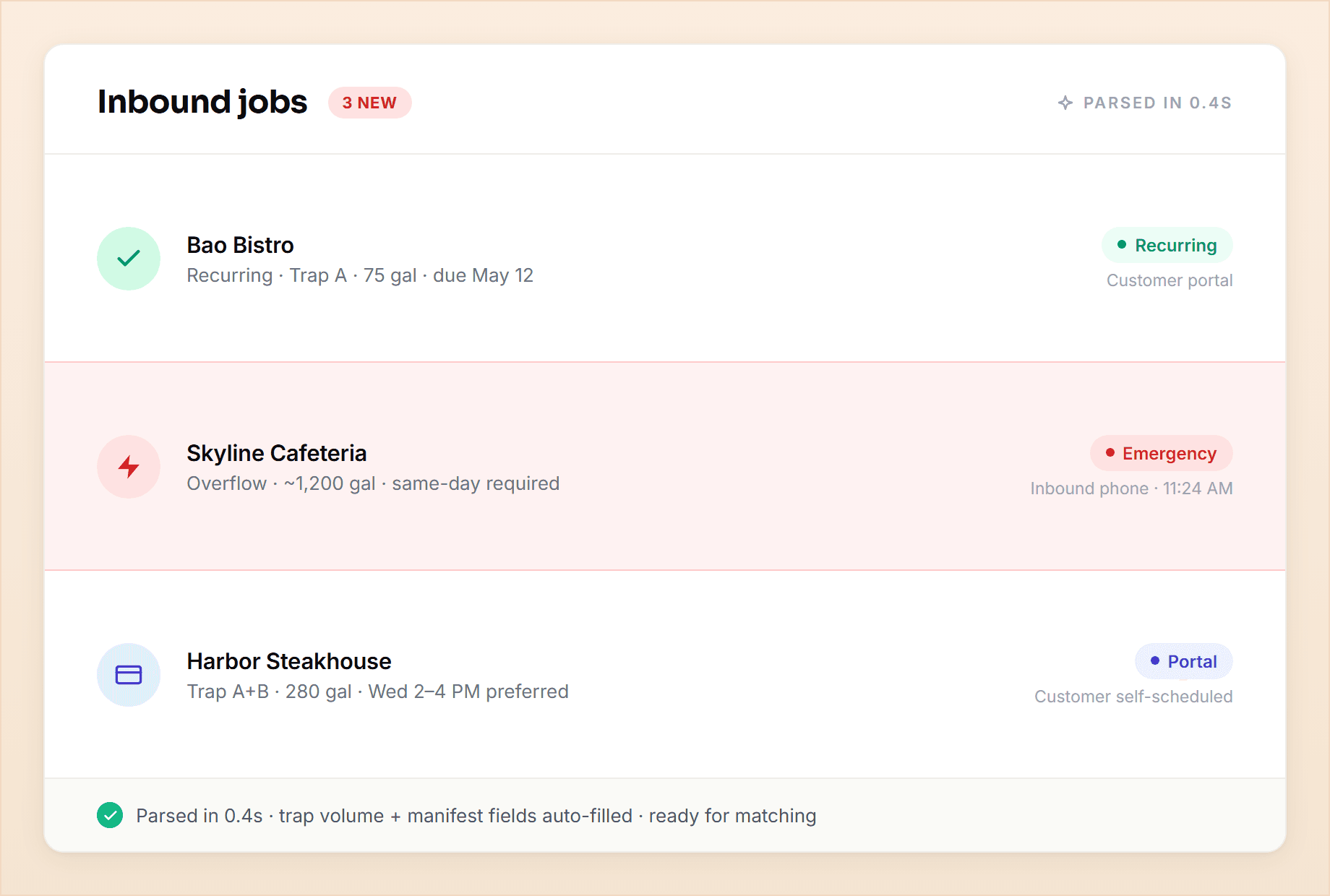Click the Customer portal source label
The image size is (1330, 896).
click(x=1170, y=280)
